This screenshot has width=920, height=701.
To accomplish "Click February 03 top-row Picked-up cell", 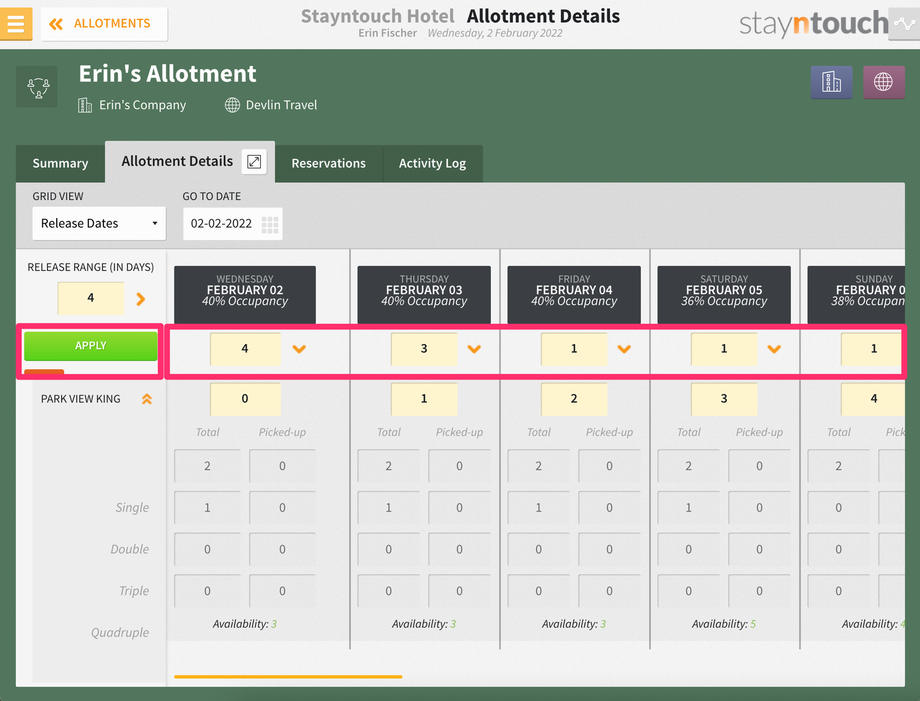I will pyautogui.click(x=459, y=466).
